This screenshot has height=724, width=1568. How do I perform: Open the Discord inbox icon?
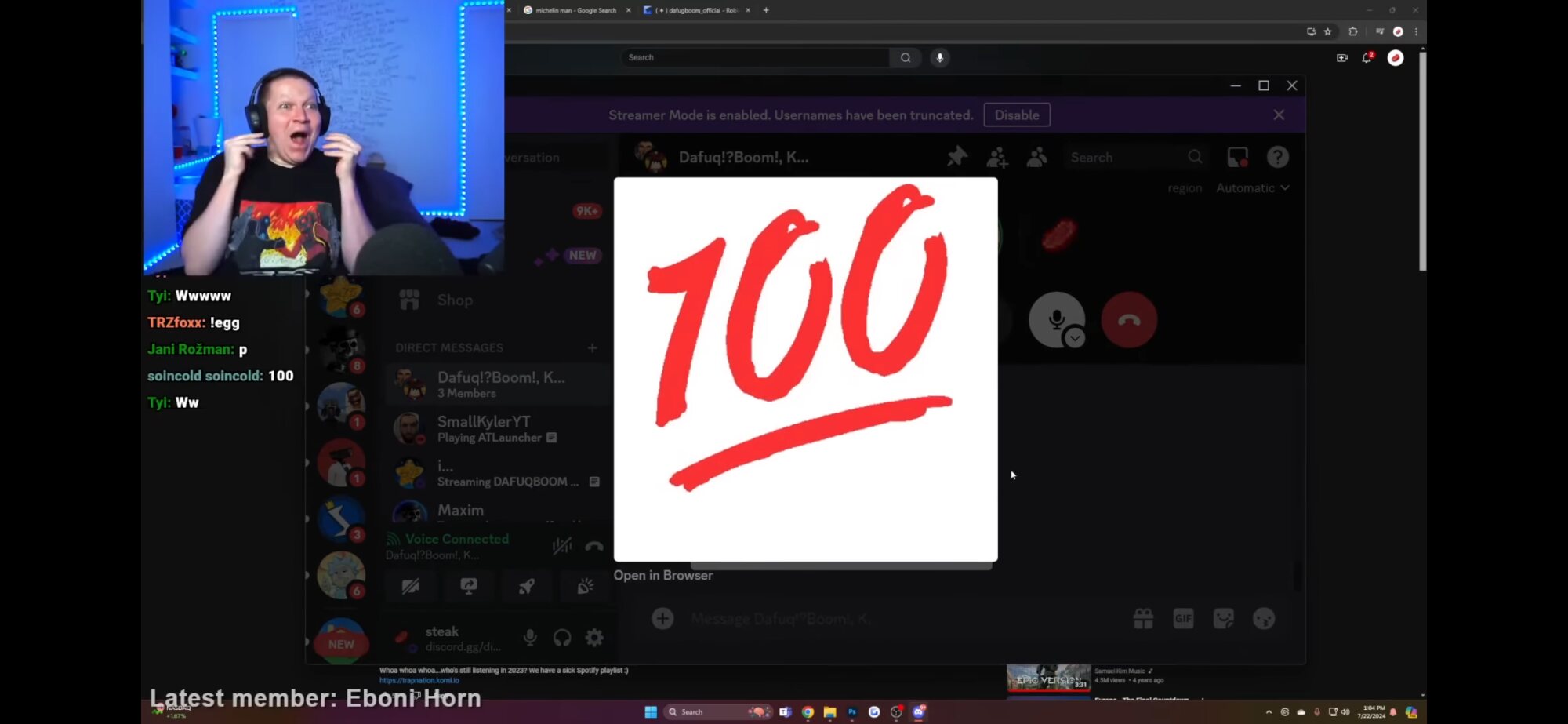point(1237,158)
